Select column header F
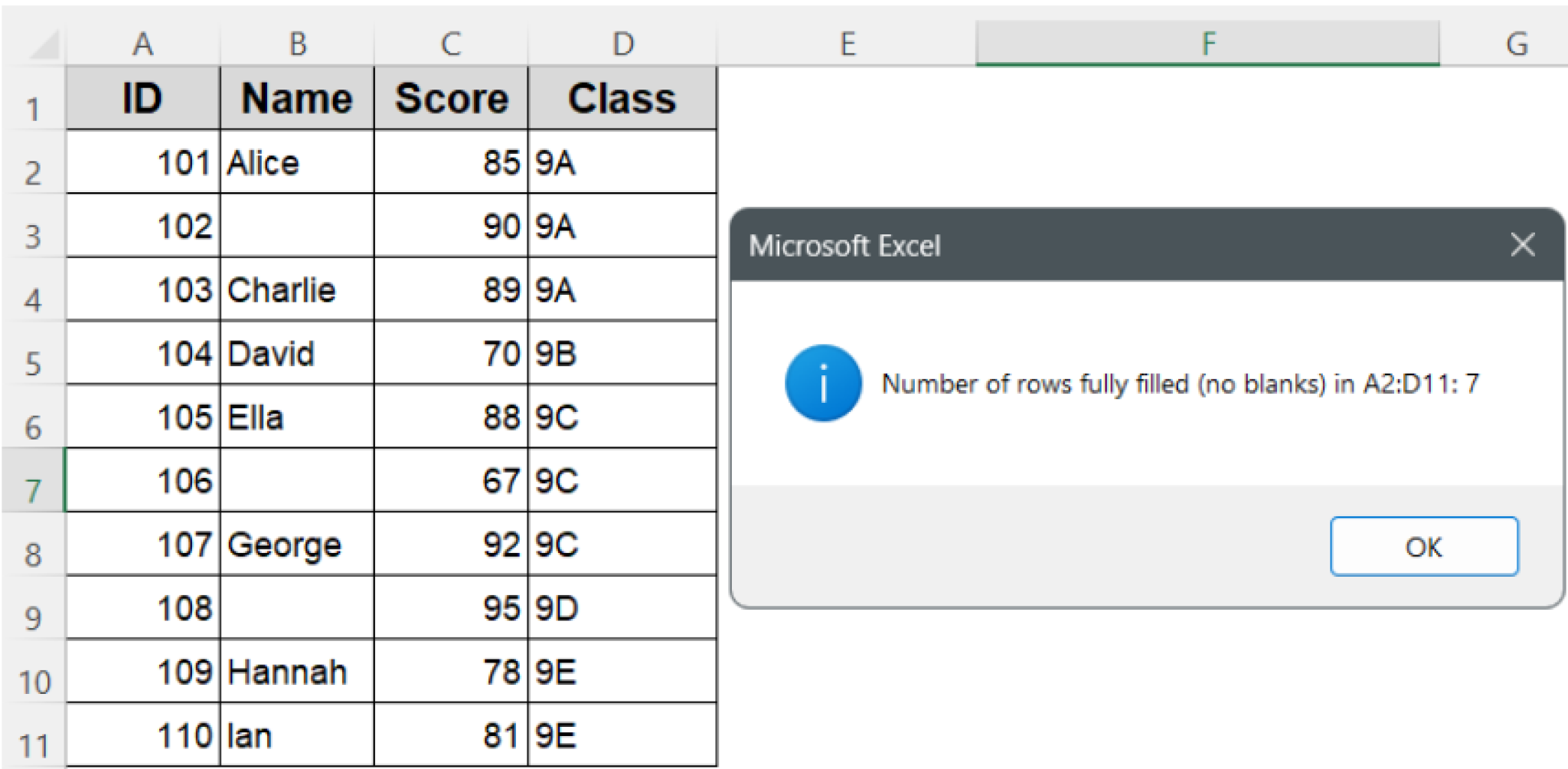1568x769 pixels. point(1207,43)
